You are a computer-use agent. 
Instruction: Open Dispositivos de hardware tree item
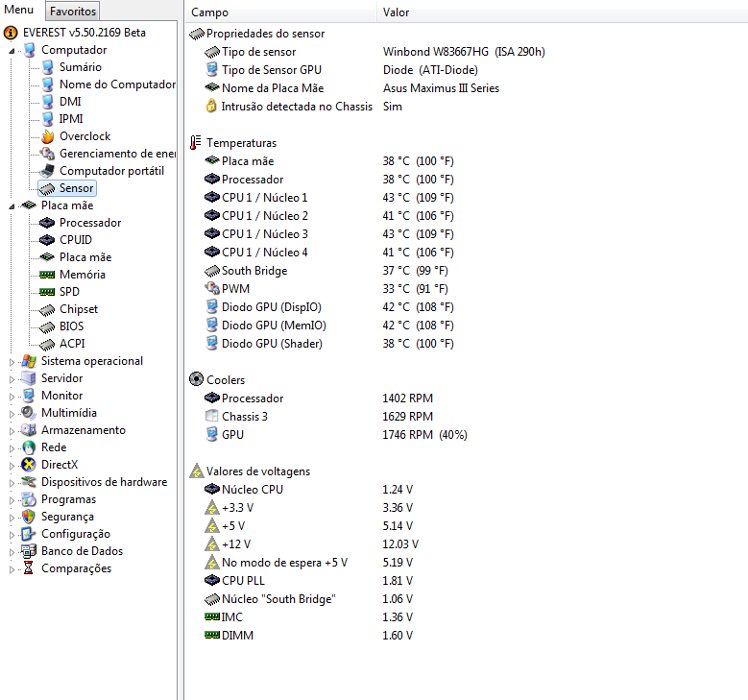click(x=104, y=482)
